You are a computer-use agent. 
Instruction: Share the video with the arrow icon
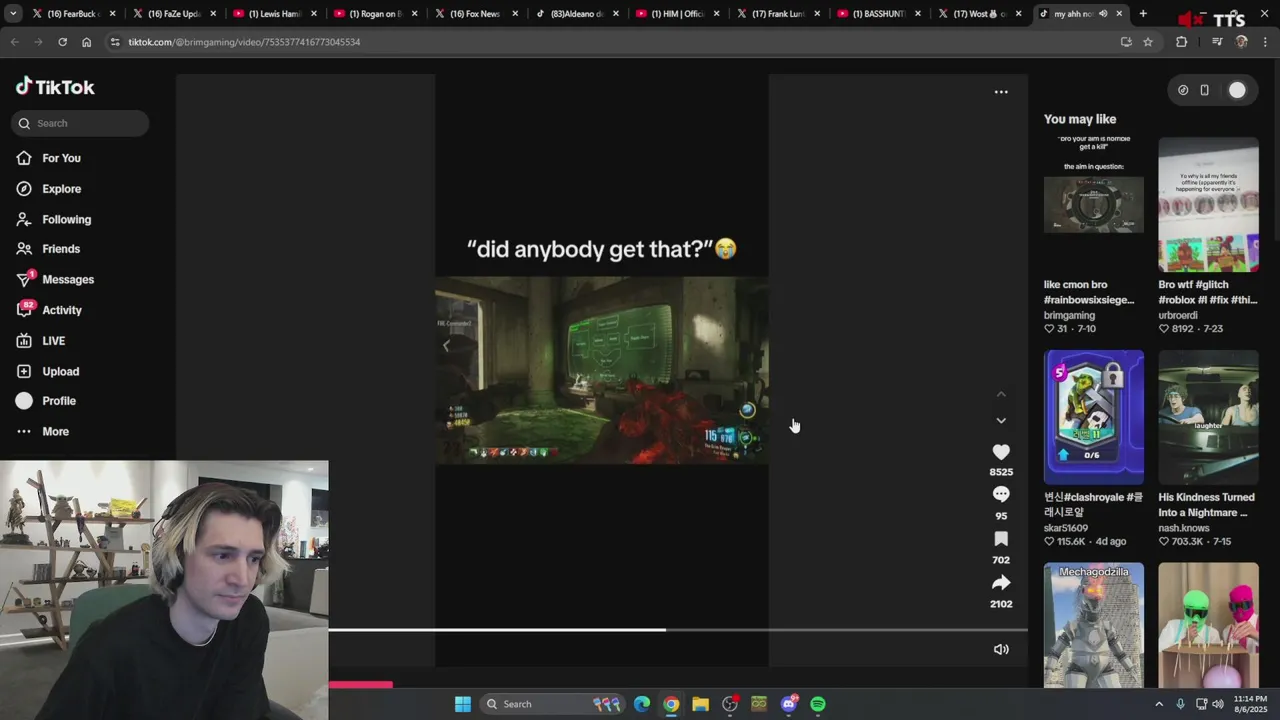pyautogui.click(x=1001, y=583)
